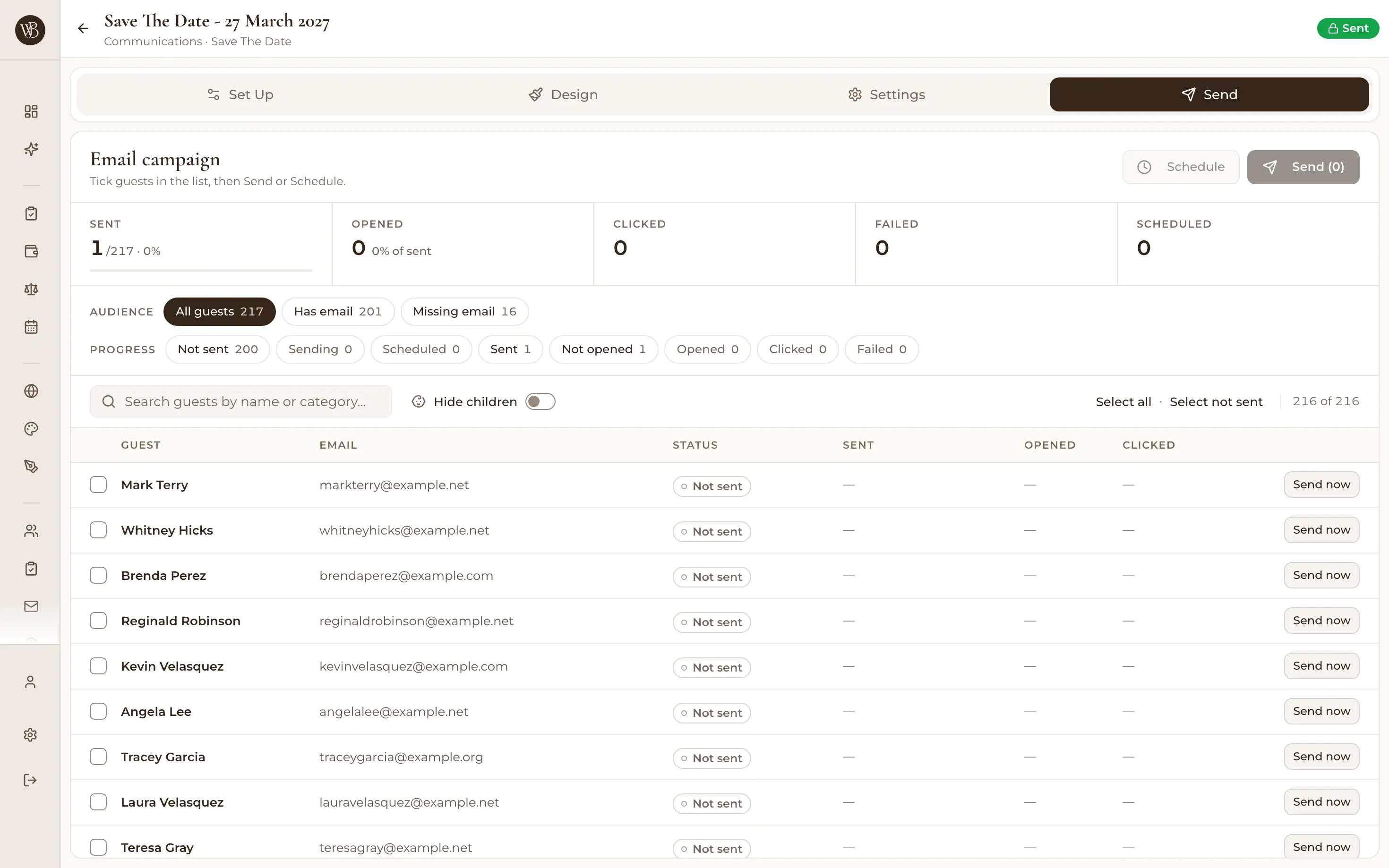
Task: Filter progress by Sent 1
Action: pos(510,349)
